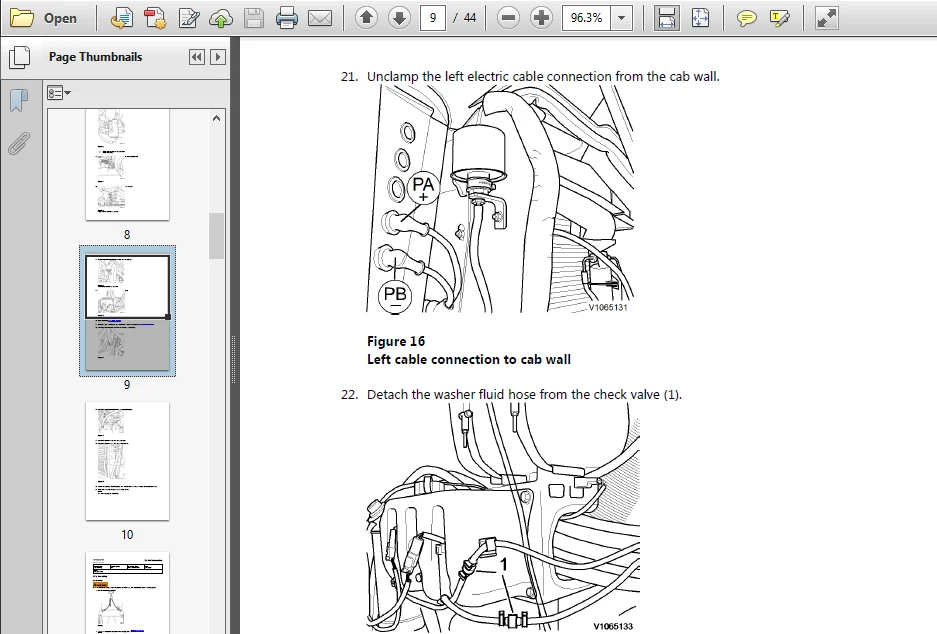Click the fit width scrolling mode icon
This screenshot has width=937, height=634.
pos(666,18)
